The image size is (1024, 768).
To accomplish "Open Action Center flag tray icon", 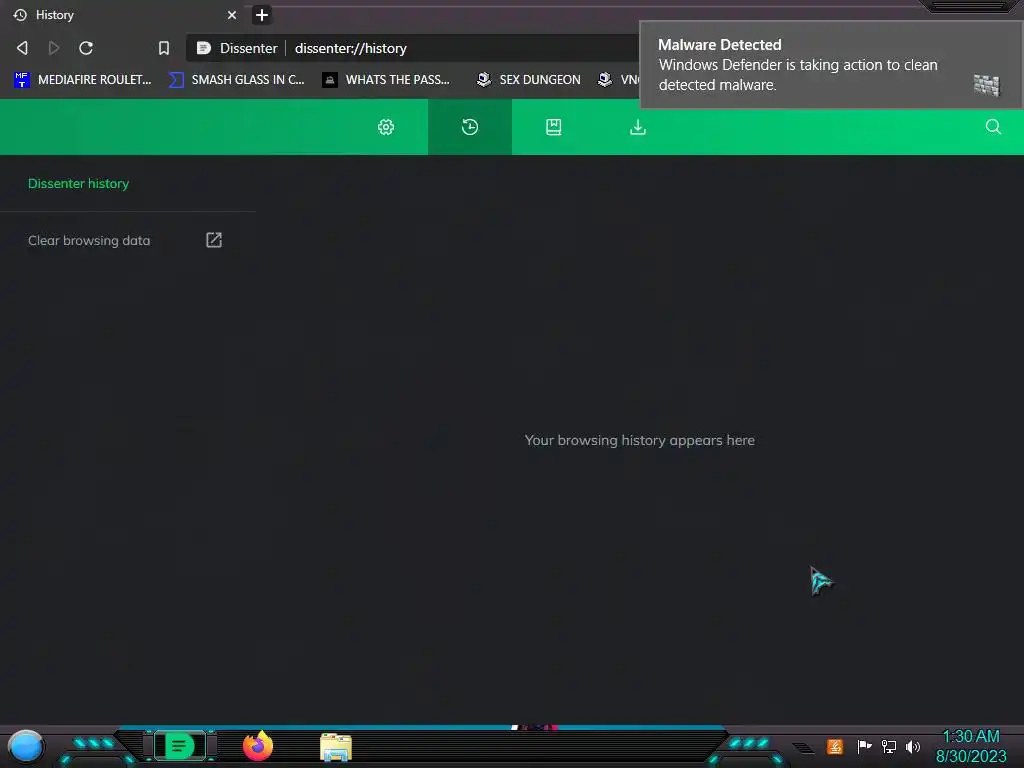I will [x=864, y=746].
